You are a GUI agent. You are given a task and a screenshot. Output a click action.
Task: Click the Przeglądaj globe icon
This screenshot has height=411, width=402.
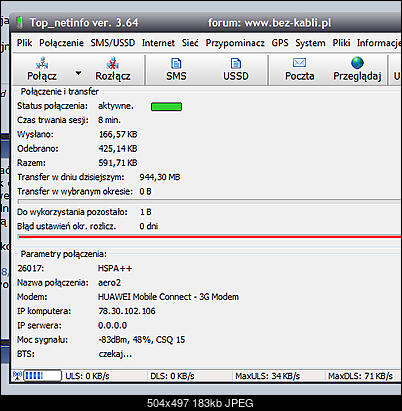357,63
